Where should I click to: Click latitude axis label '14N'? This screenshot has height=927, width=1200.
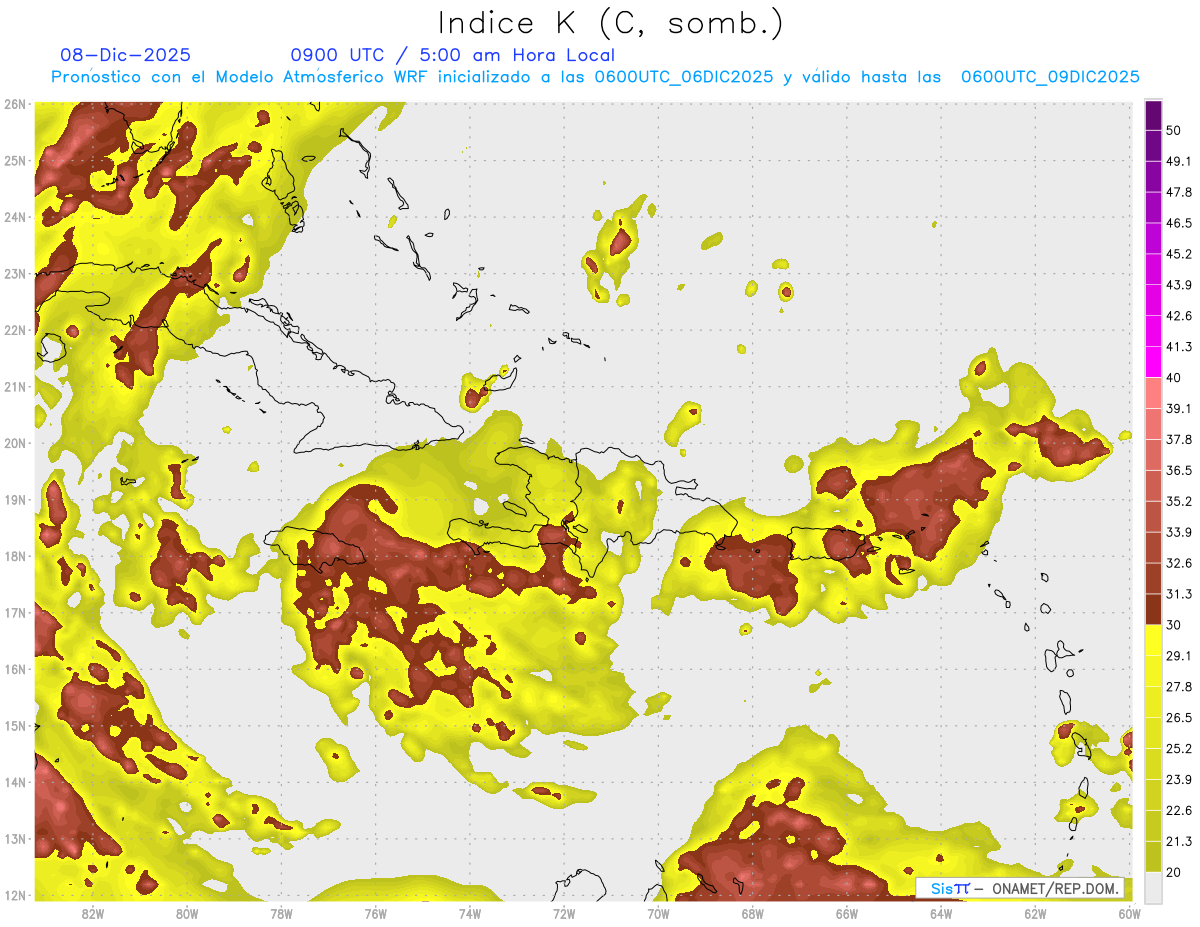15,782
